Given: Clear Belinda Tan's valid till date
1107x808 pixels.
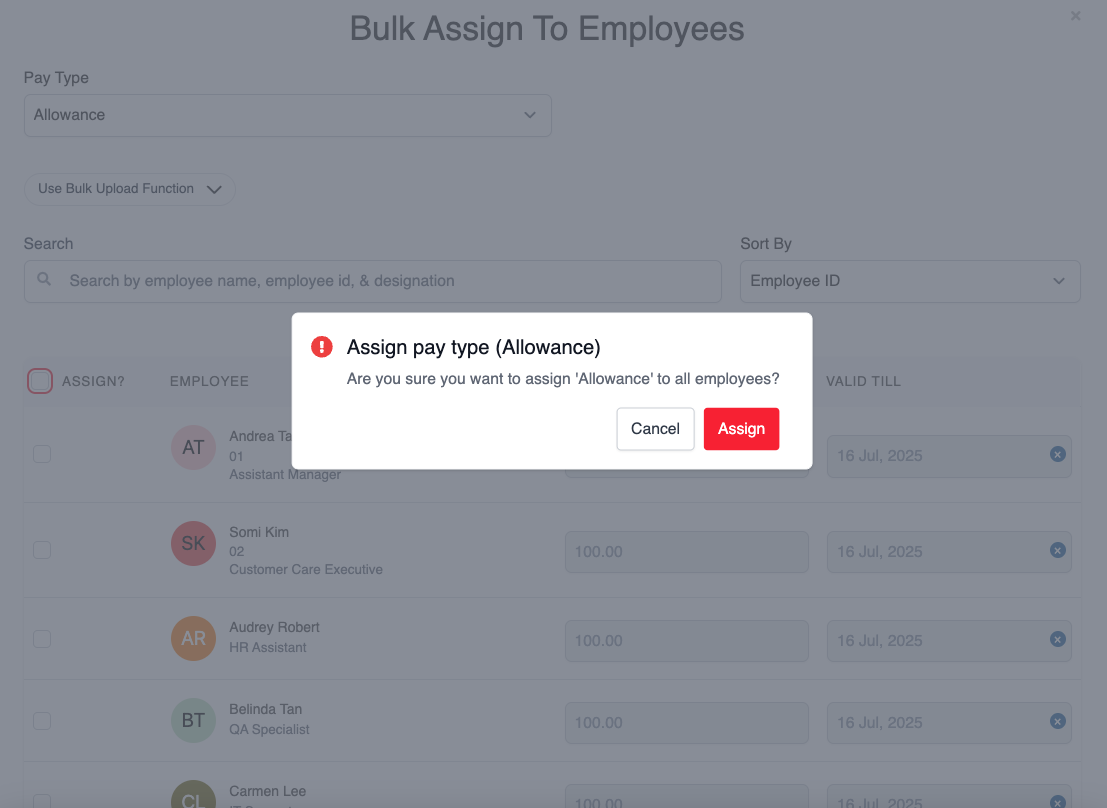Looking at the screenshot, I should 1058,721.
